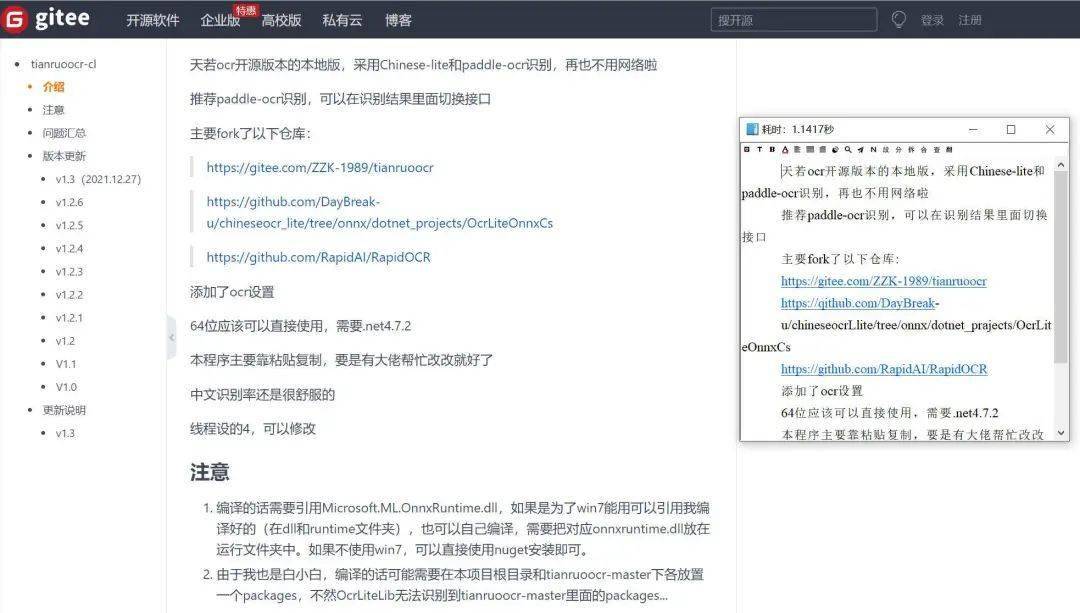Click the B bold icon in OCR toolbar
Screen dimensions: 1080x613
771,149
